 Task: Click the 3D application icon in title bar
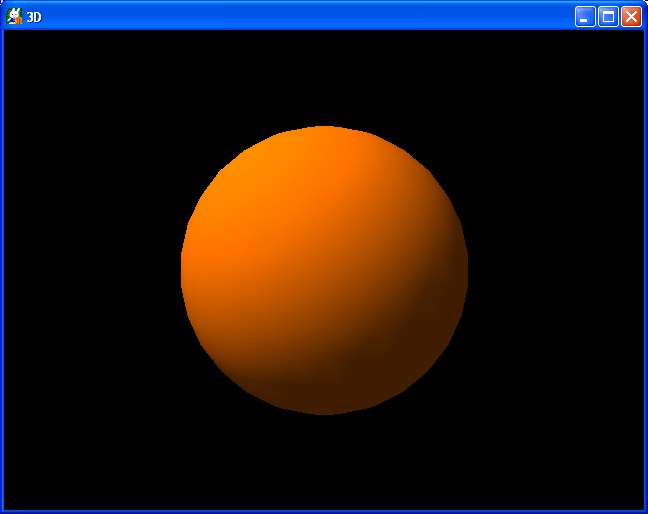click(14, 16)
